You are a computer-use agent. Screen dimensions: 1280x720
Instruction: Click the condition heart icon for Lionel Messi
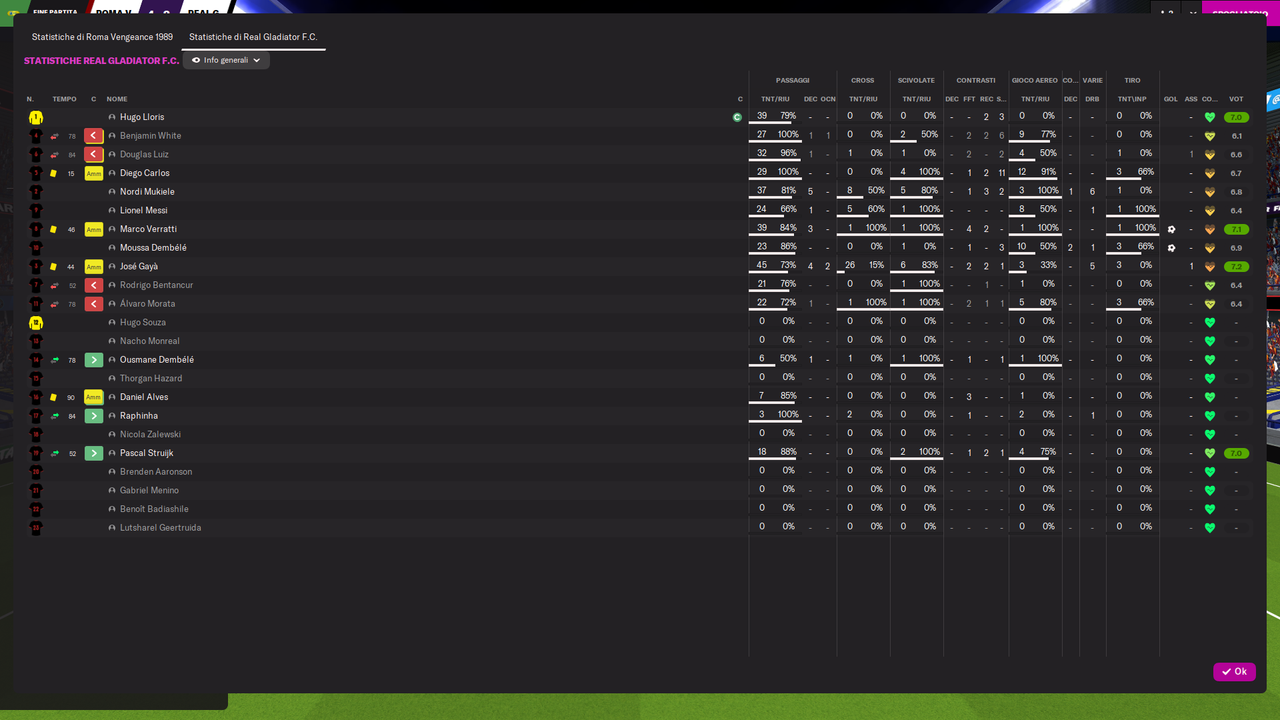(x=1210, y=211)
